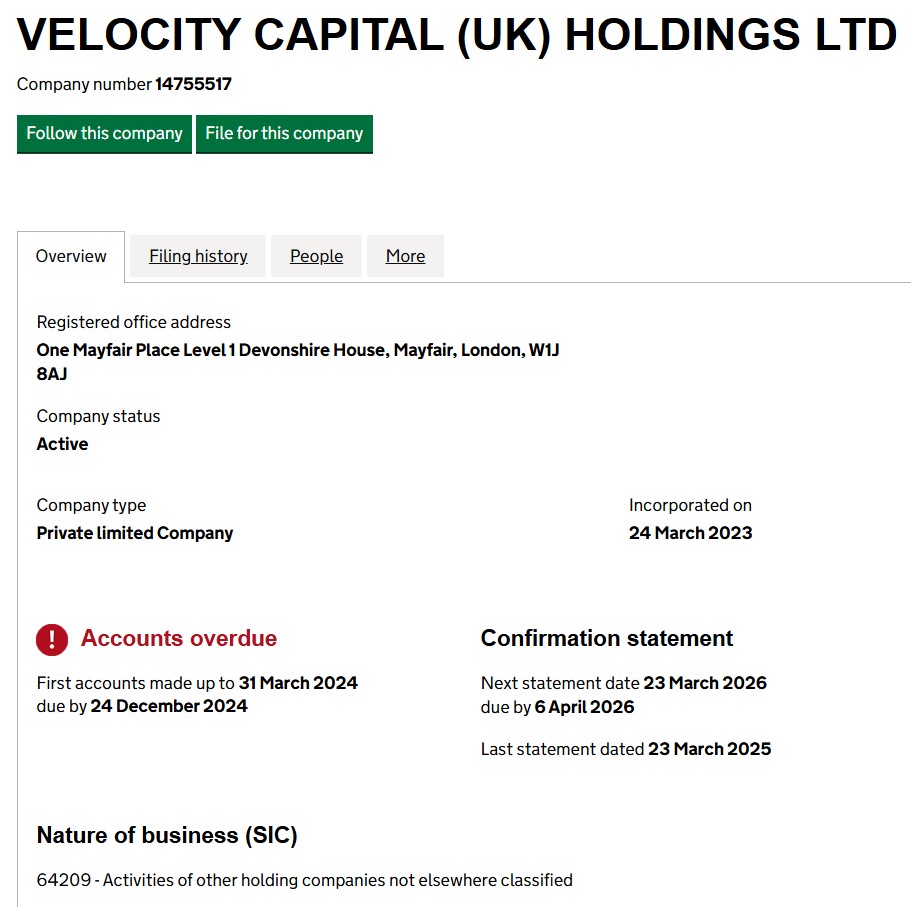The width and height of the screenshot is (911, 907).
Task: Click the Nature of business (SIC) heading
Action: coord(167,836)
